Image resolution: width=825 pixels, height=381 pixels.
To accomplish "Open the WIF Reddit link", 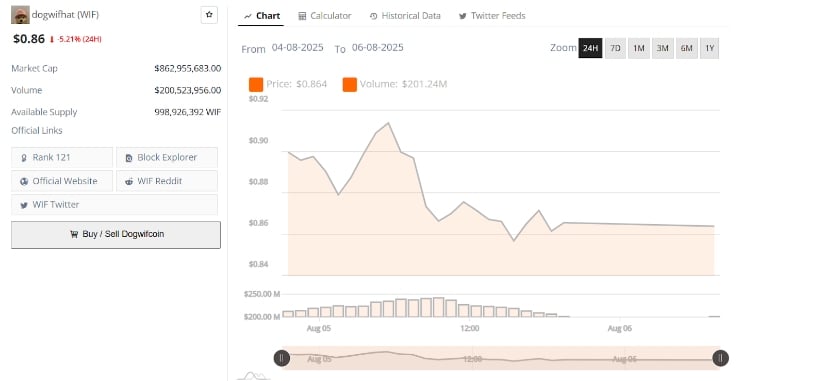I will coord(167,181).
